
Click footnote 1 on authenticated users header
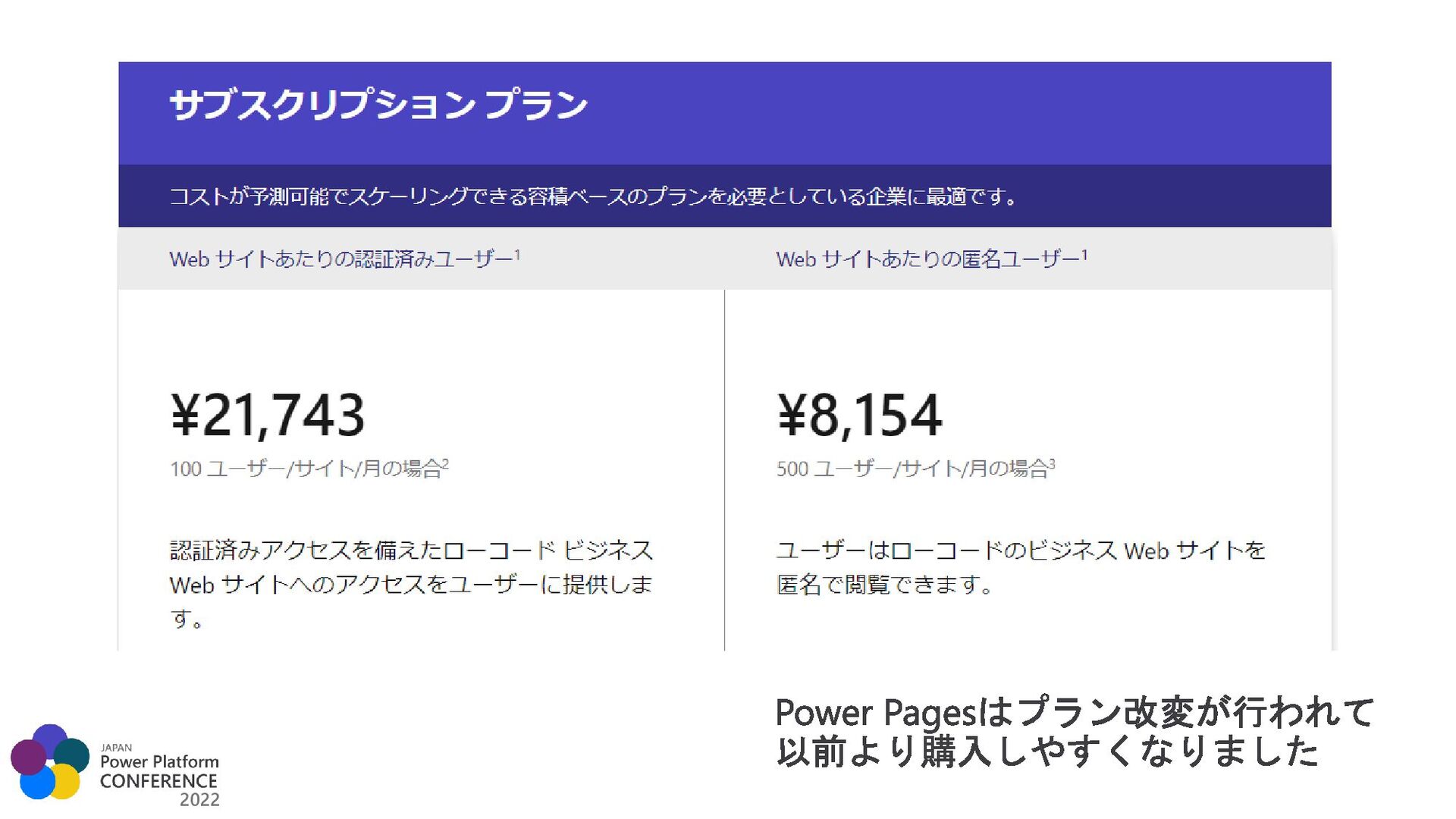click(517, 255)
